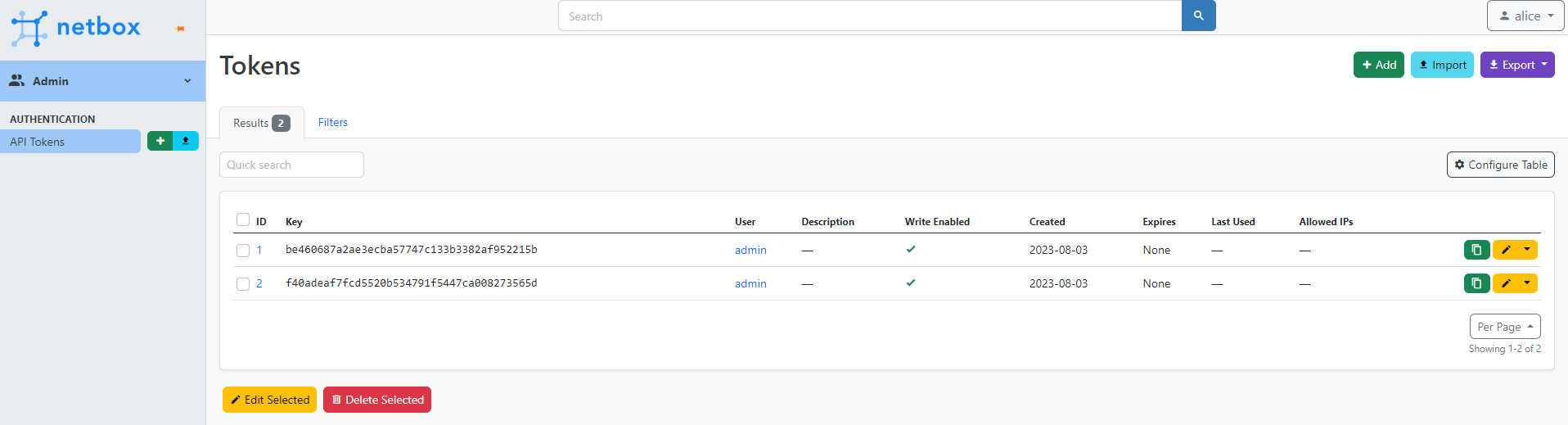Open admin user link for token 2

pyautogui.click(x=750, y=283)
